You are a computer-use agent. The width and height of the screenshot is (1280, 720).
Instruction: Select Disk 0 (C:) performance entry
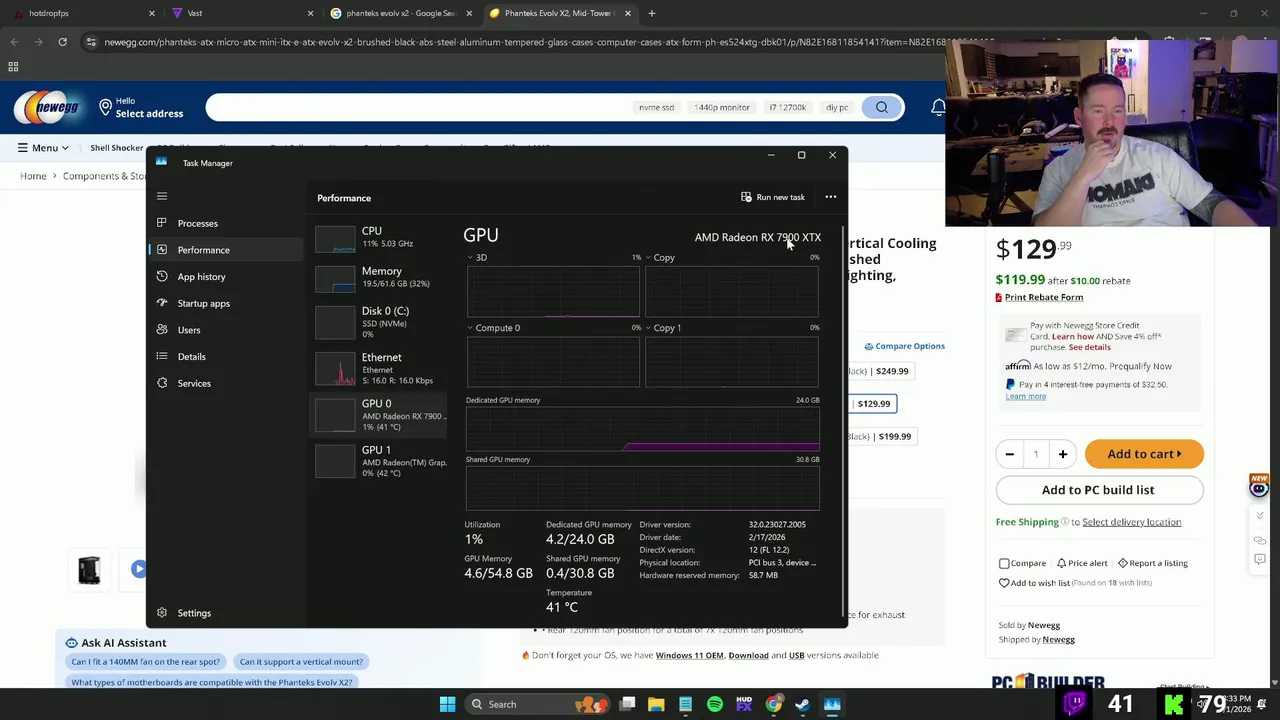[x=380, y=322]
